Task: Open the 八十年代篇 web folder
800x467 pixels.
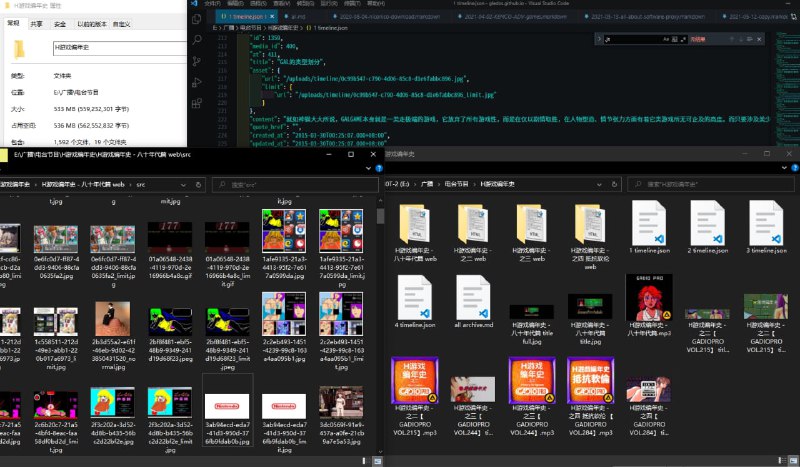Action: (x=414, y=223)
